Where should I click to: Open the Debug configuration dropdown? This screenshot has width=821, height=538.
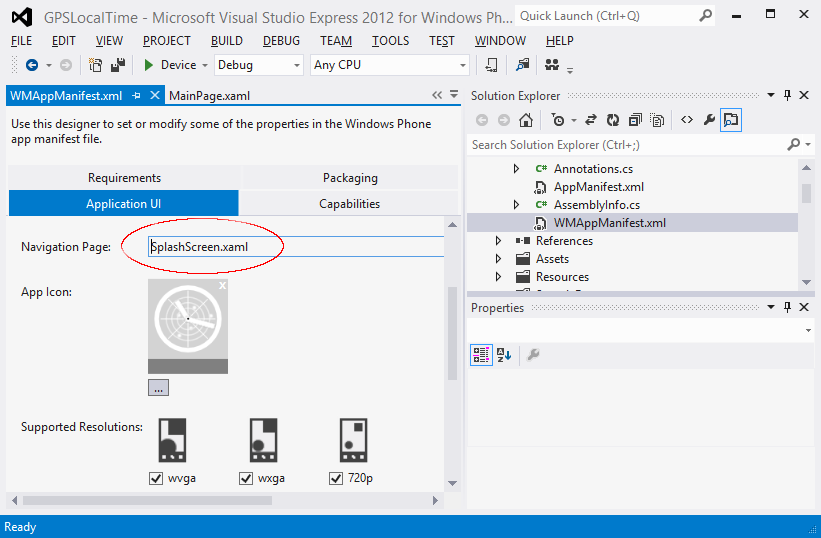(297, 65)
